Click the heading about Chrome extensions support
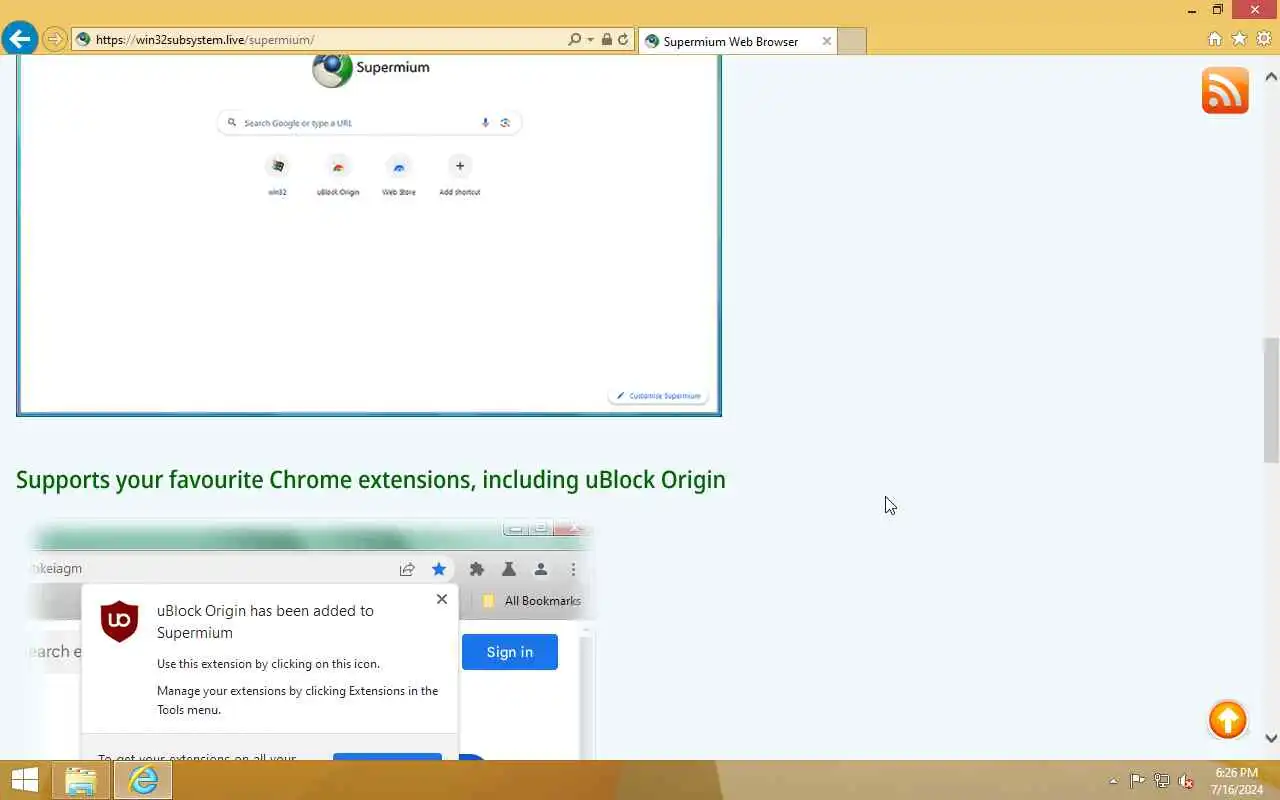Screen dimensions: 1280x800 (x=371, y=480)
